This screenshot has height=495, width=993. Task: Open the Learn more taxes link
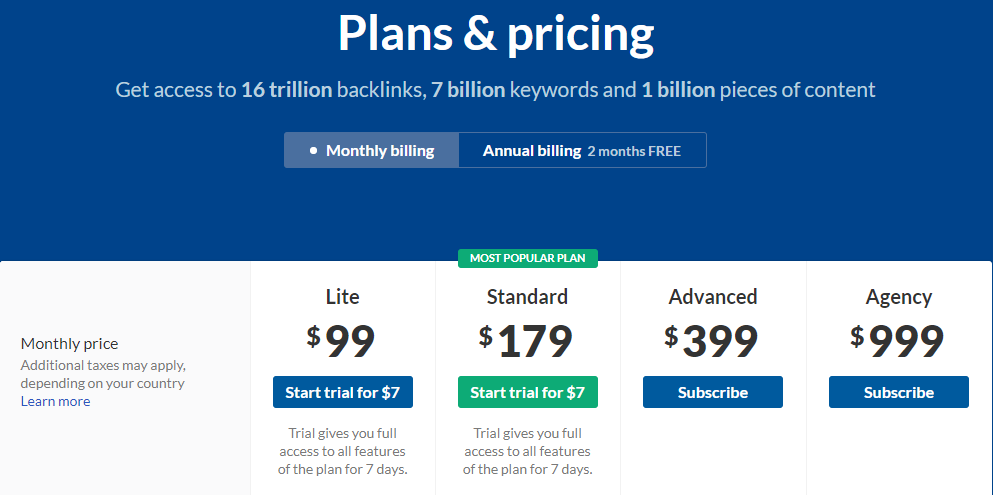[56, 401]
